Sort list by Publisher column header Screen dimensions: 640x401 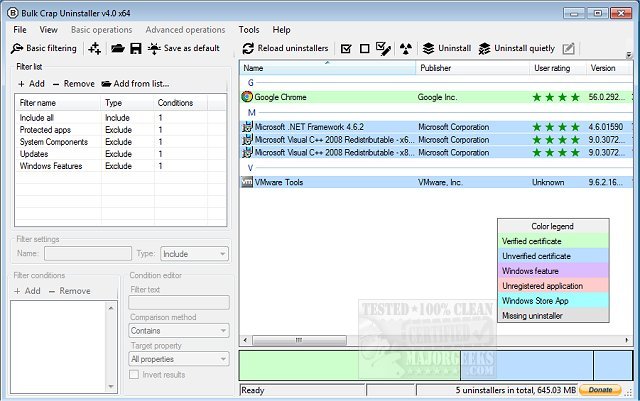tap(473, 68)
